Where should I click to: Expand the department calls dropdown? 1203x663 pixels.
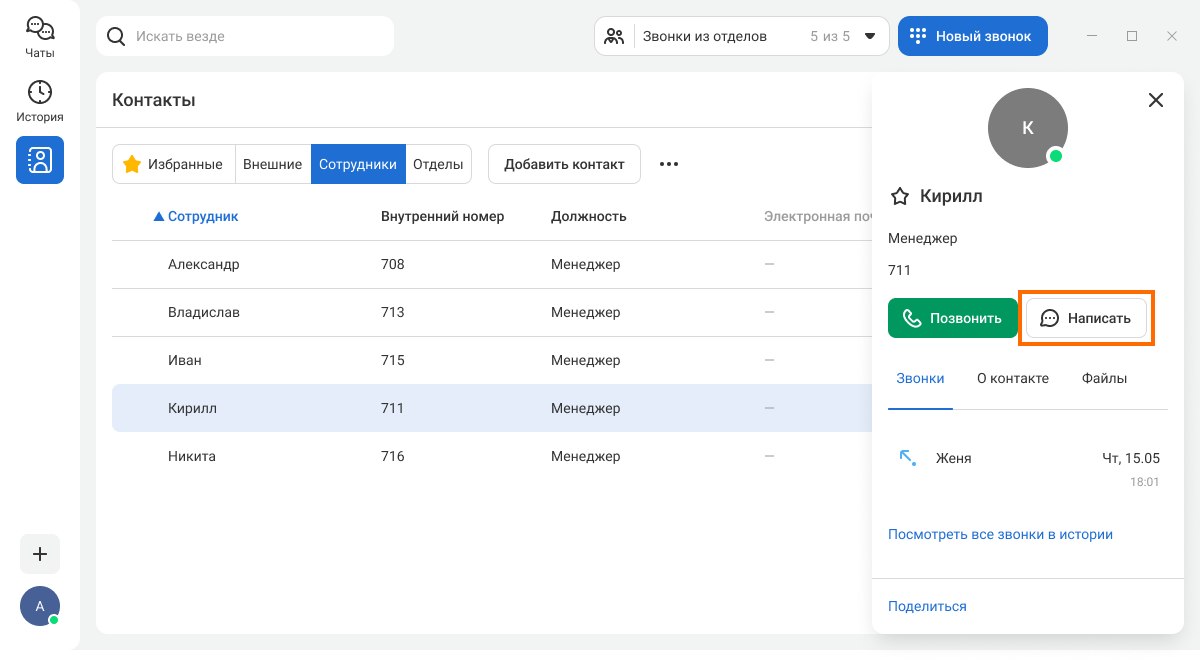click(x=869, y=36)
